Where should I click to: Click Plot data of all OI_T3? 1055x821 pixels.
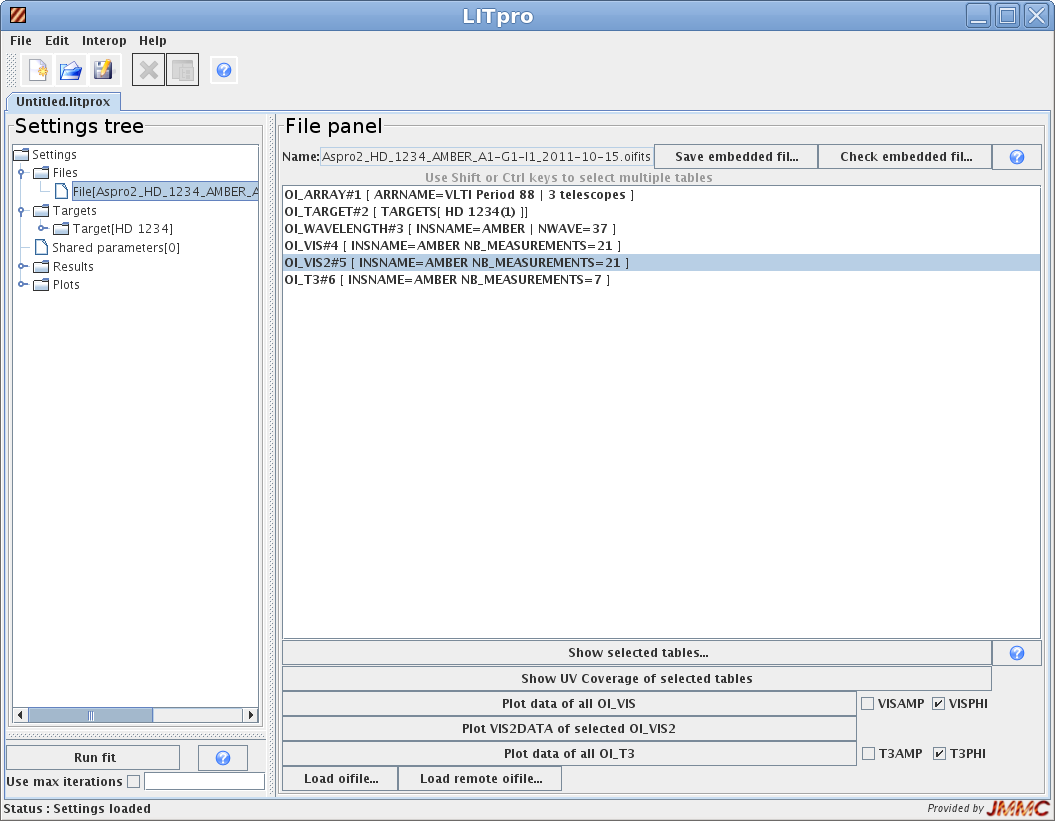point(569,753)
